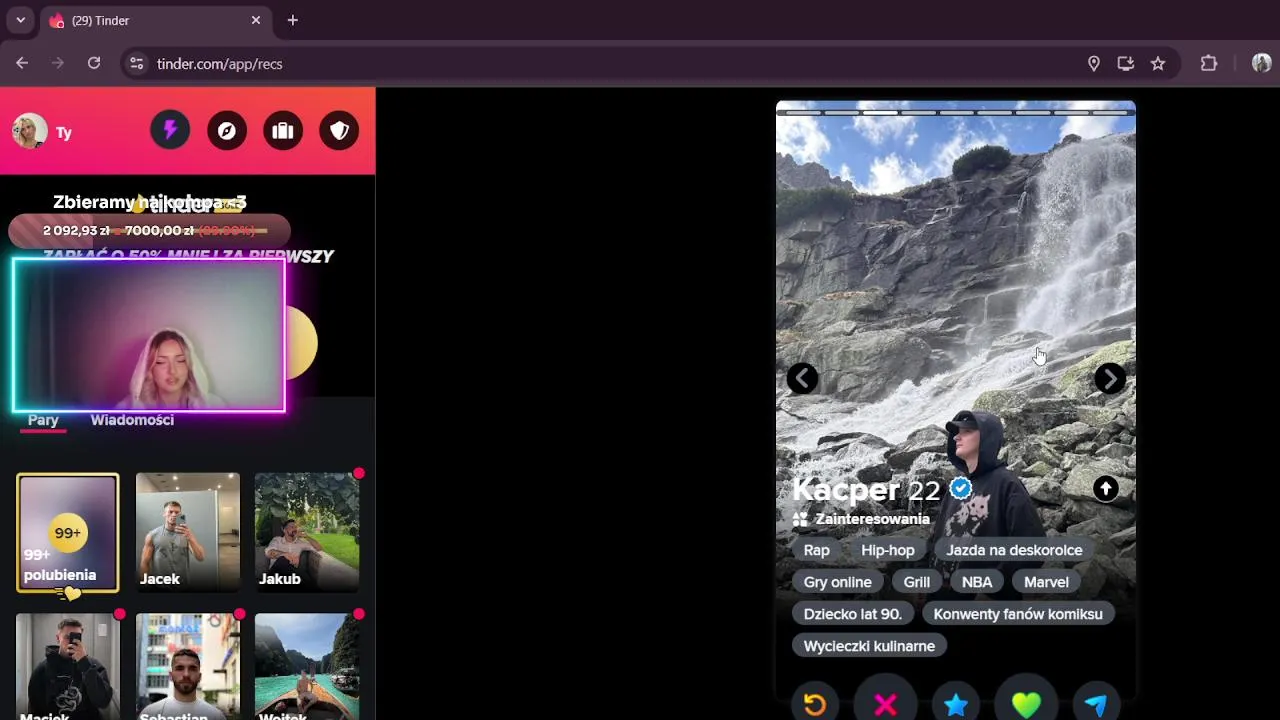Open site information icon in address bar
1280x720 pixels.
(137, 63)
